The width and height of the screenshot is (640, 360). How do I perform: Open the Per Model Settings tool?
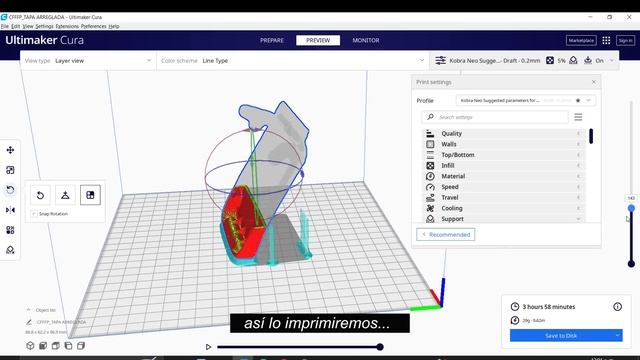tap(10, 230)
